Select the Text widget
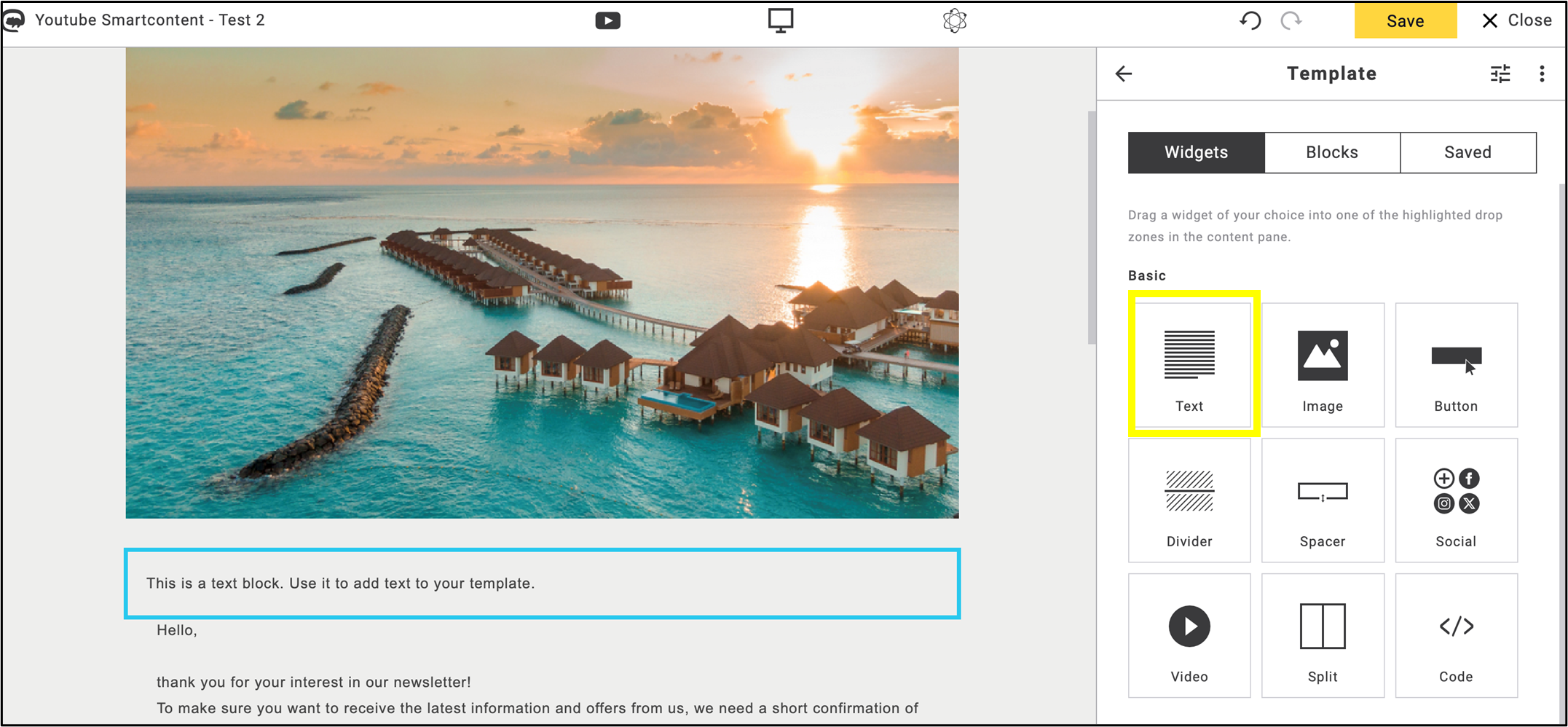The width and height of the screenshot is (1568, 727). tap(1189, 365)
